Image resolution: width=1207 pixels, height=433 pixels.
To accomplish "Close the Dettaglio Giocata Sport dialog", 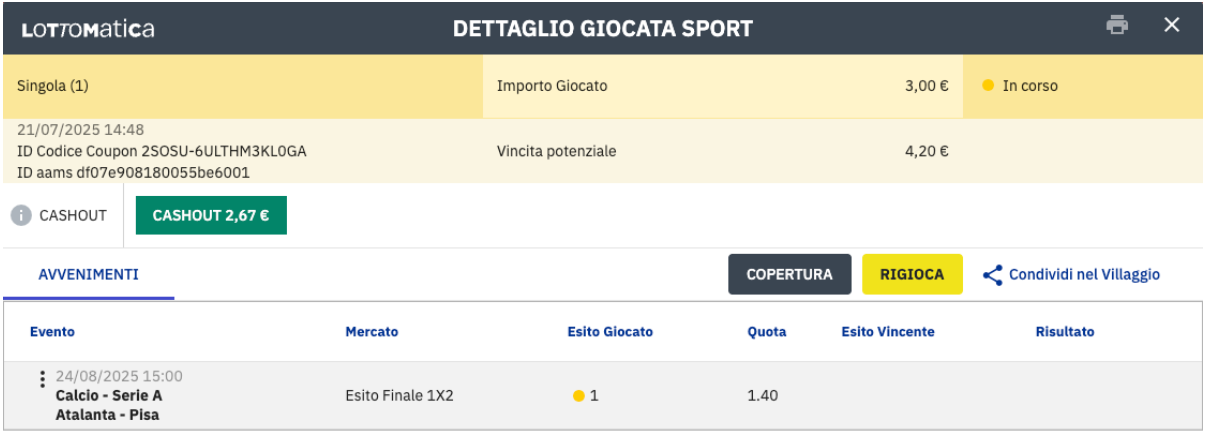I will tap(1172, 25).
